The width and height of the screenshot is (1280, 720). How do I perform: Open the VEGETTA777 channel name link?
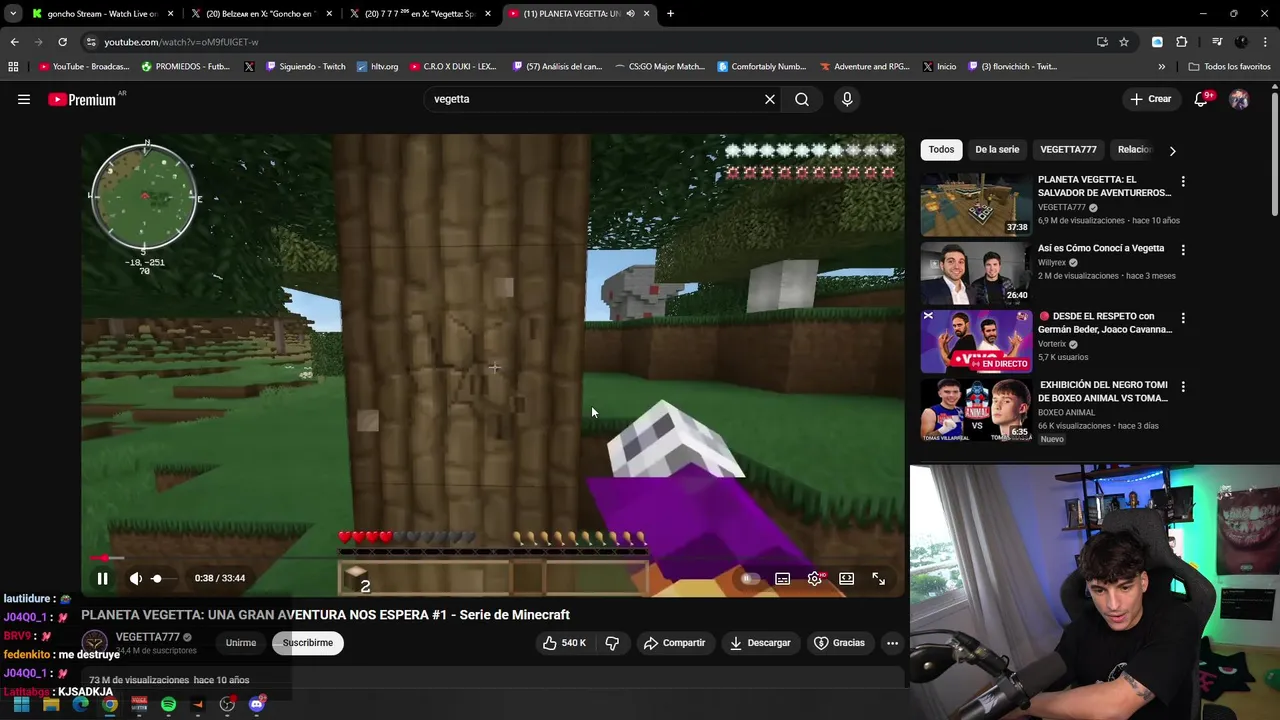[148, 637]
